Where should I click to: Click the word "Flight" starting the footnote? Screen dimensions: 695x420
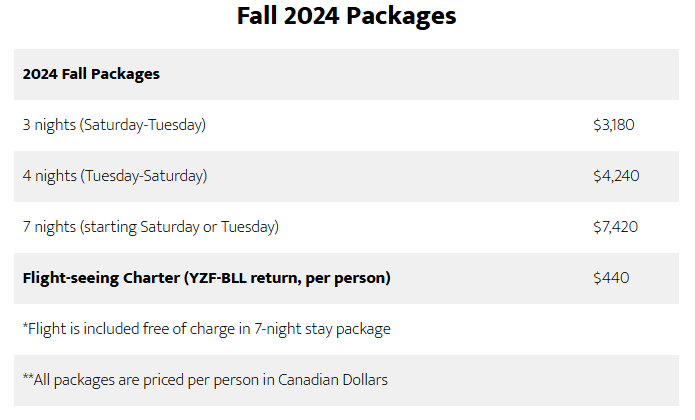click(x=46, y=329)
